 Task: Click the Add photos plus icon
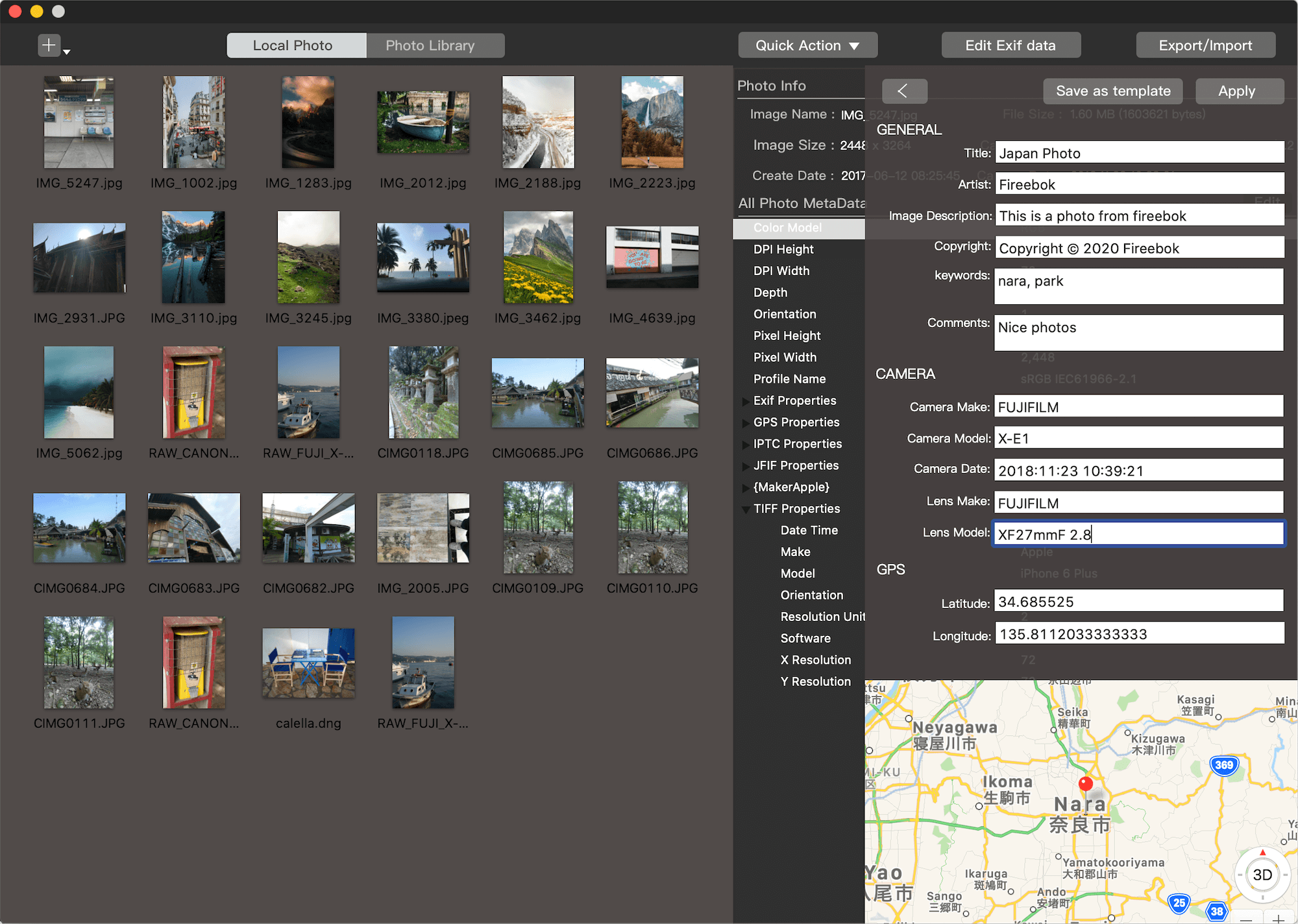(x=49, y=45)
